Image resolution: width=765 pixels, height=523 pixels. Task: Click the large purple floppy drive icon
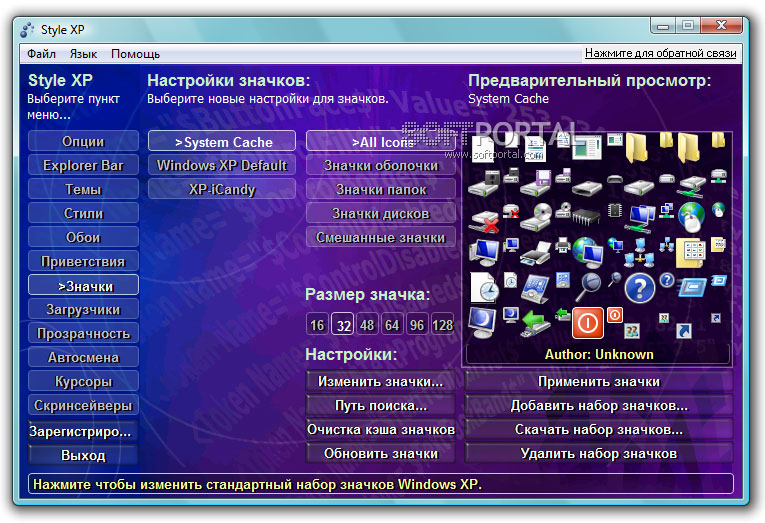click(x=536, y=183)
